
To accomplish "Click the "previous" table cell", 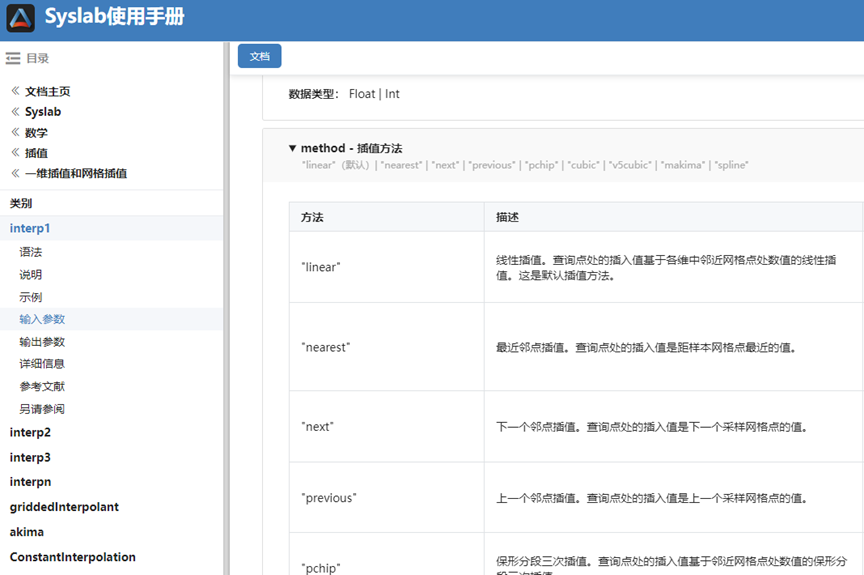I will click(x=387, y=498).
